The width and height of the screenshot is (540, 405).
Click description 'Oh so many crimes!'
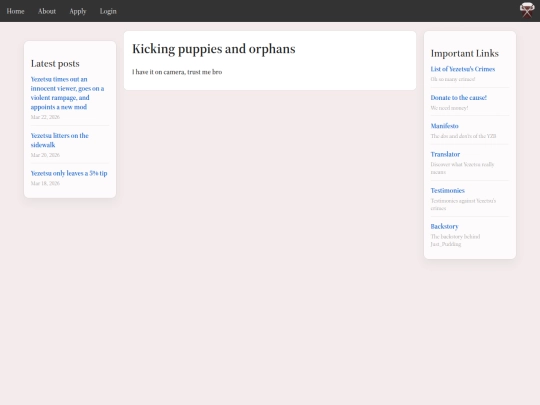point(453,79)
